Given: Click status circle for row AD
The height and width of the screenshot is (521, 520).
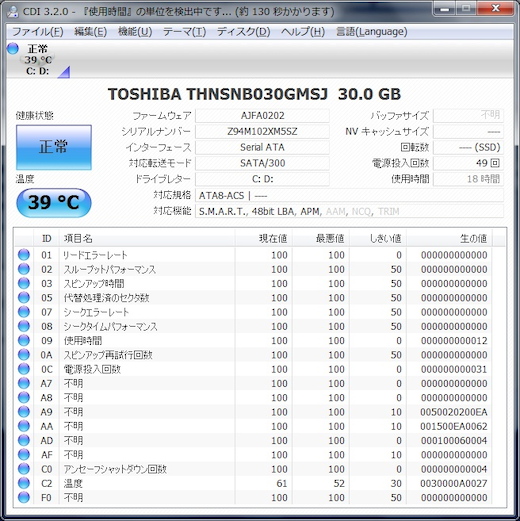Looking at the screenshot, I should [x=24, y=440].
